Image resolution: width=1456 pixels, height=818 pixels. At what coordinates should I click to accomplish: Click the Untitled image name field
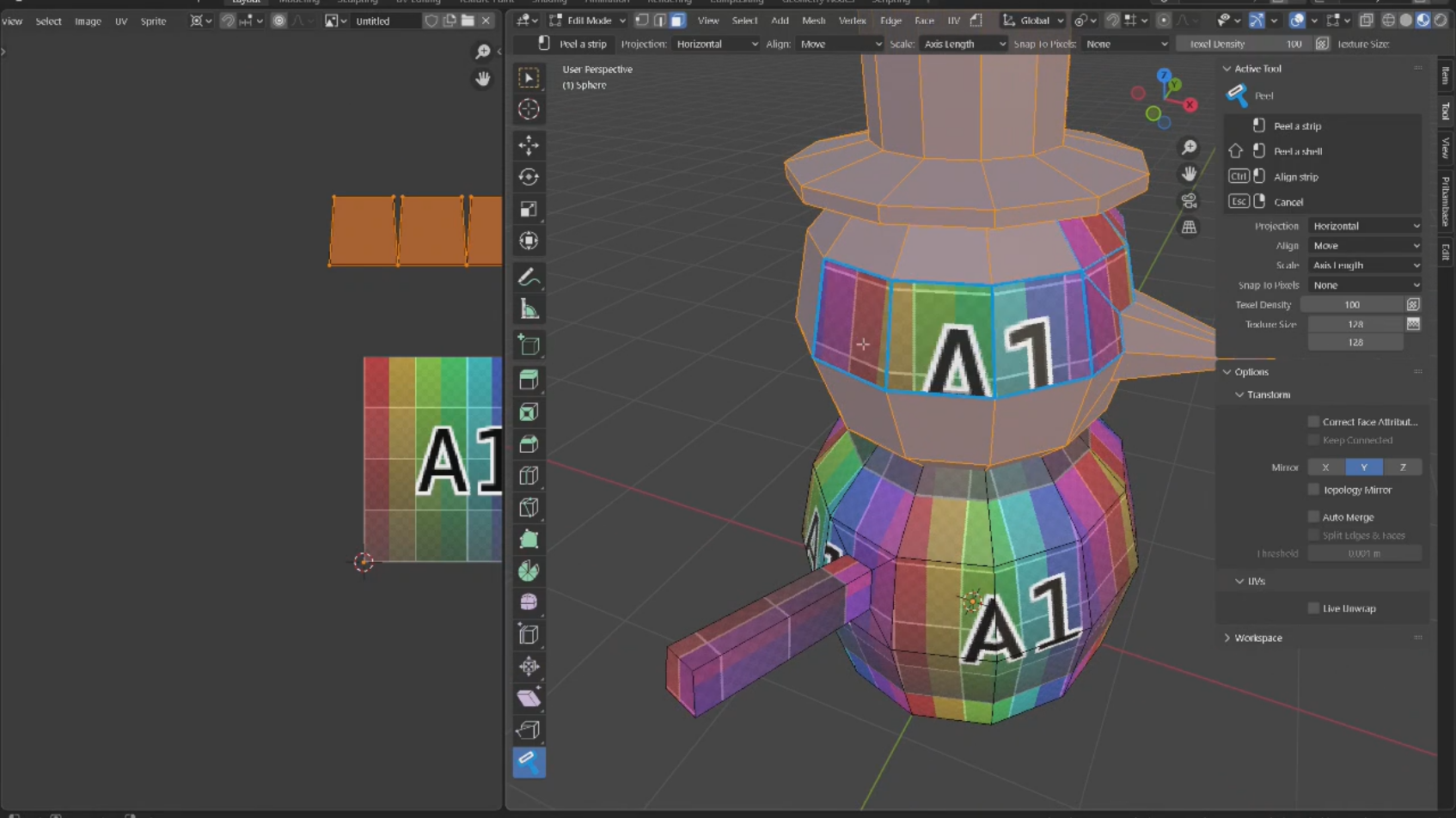coord(387,21)
